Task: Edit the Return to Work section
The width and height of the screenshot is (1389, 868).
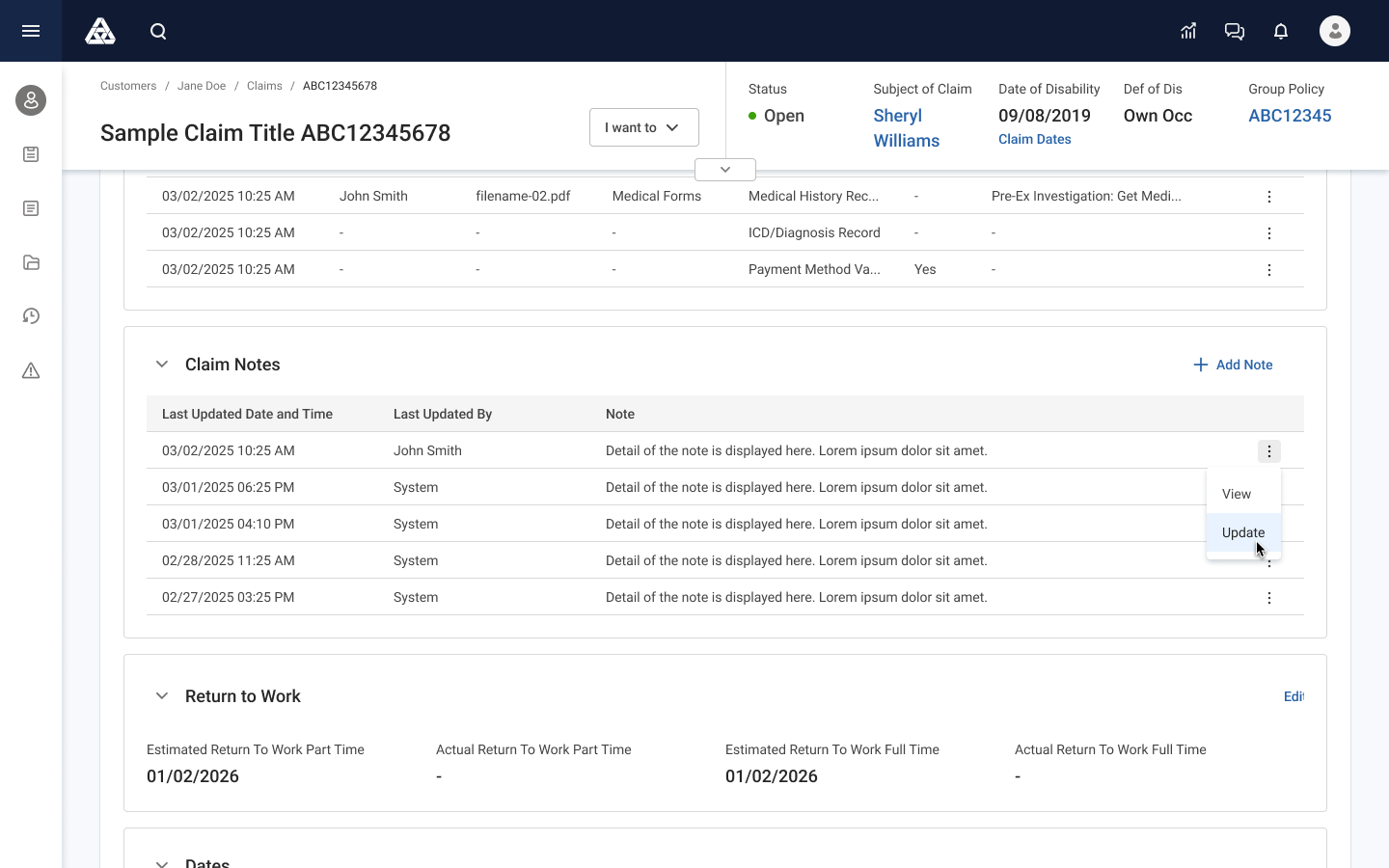Action: [x=1294, y=696]
